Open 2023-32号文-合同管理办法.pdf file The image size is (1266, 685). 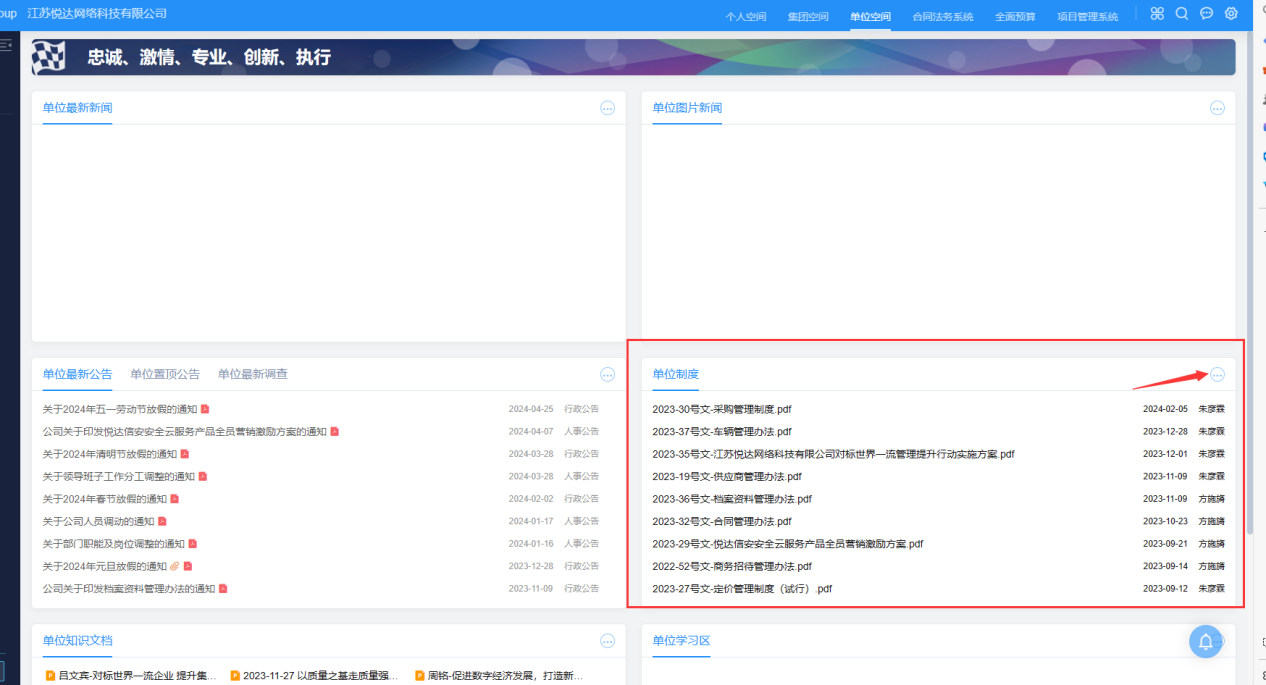722,521
